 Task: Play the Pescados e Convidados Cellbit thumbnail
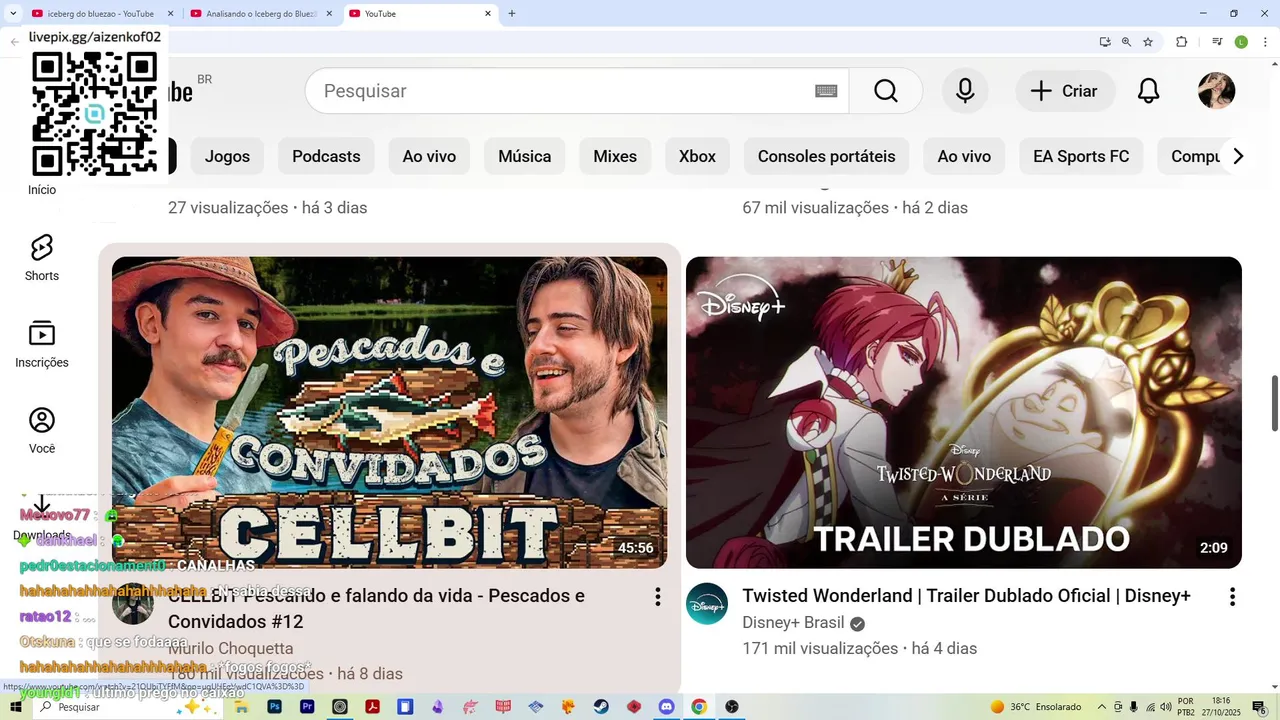pyautogui.click(x=389, y=412)
